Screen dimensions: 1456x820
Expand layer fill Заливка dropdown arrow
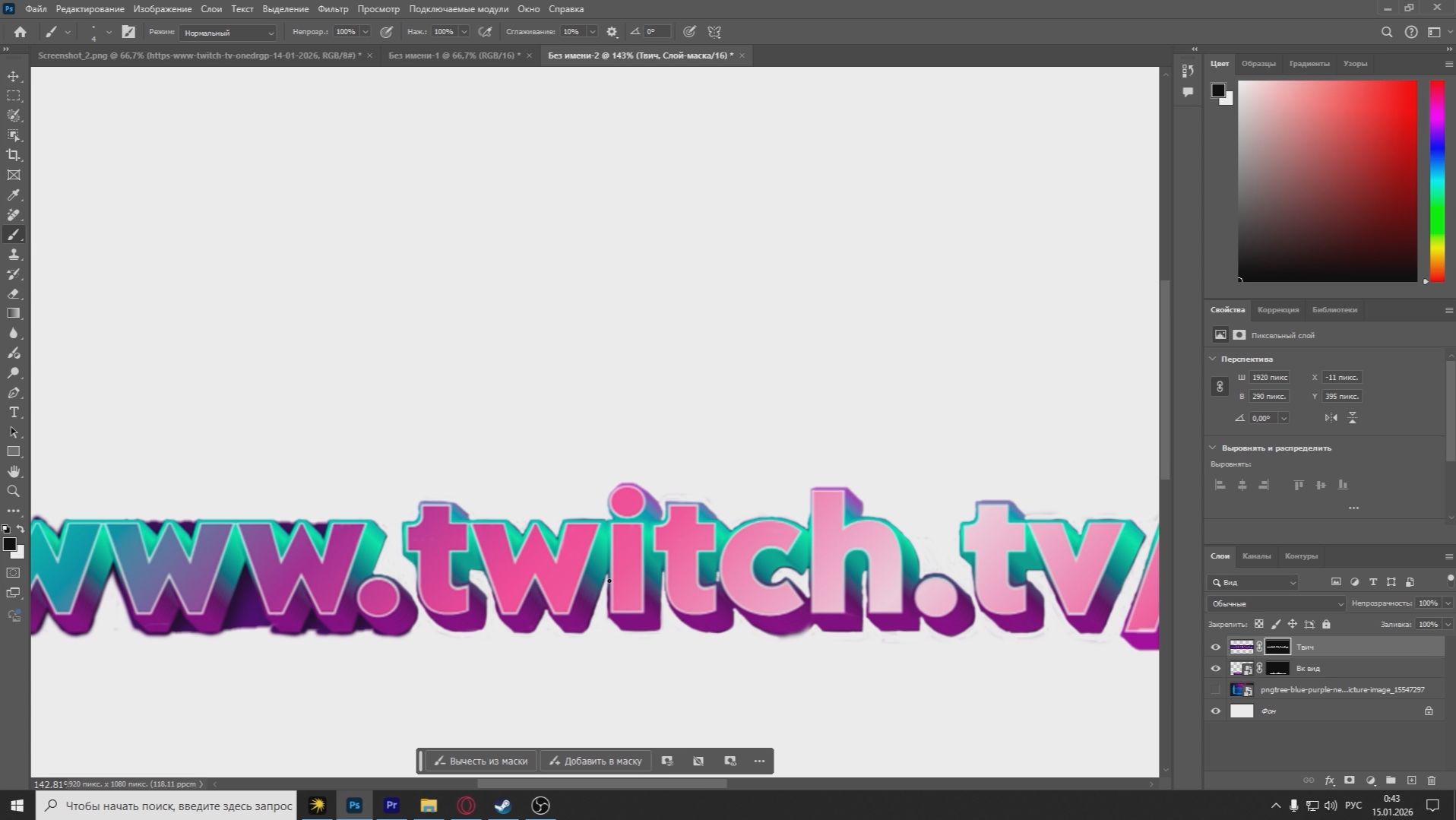coord(1448,625)
